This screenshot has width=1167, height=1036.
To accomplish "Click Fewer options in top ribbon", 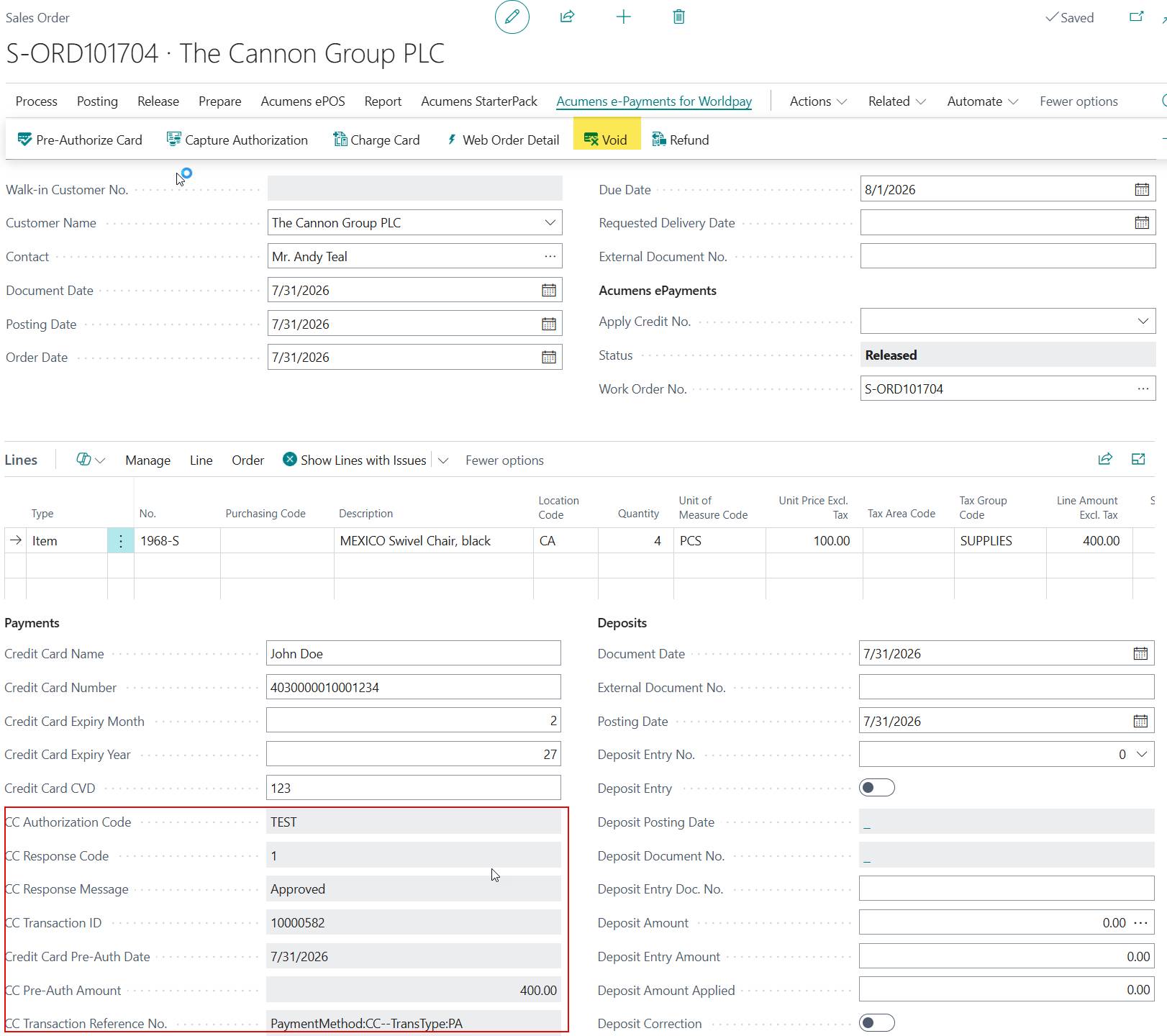I will [x=1079, y=101].
